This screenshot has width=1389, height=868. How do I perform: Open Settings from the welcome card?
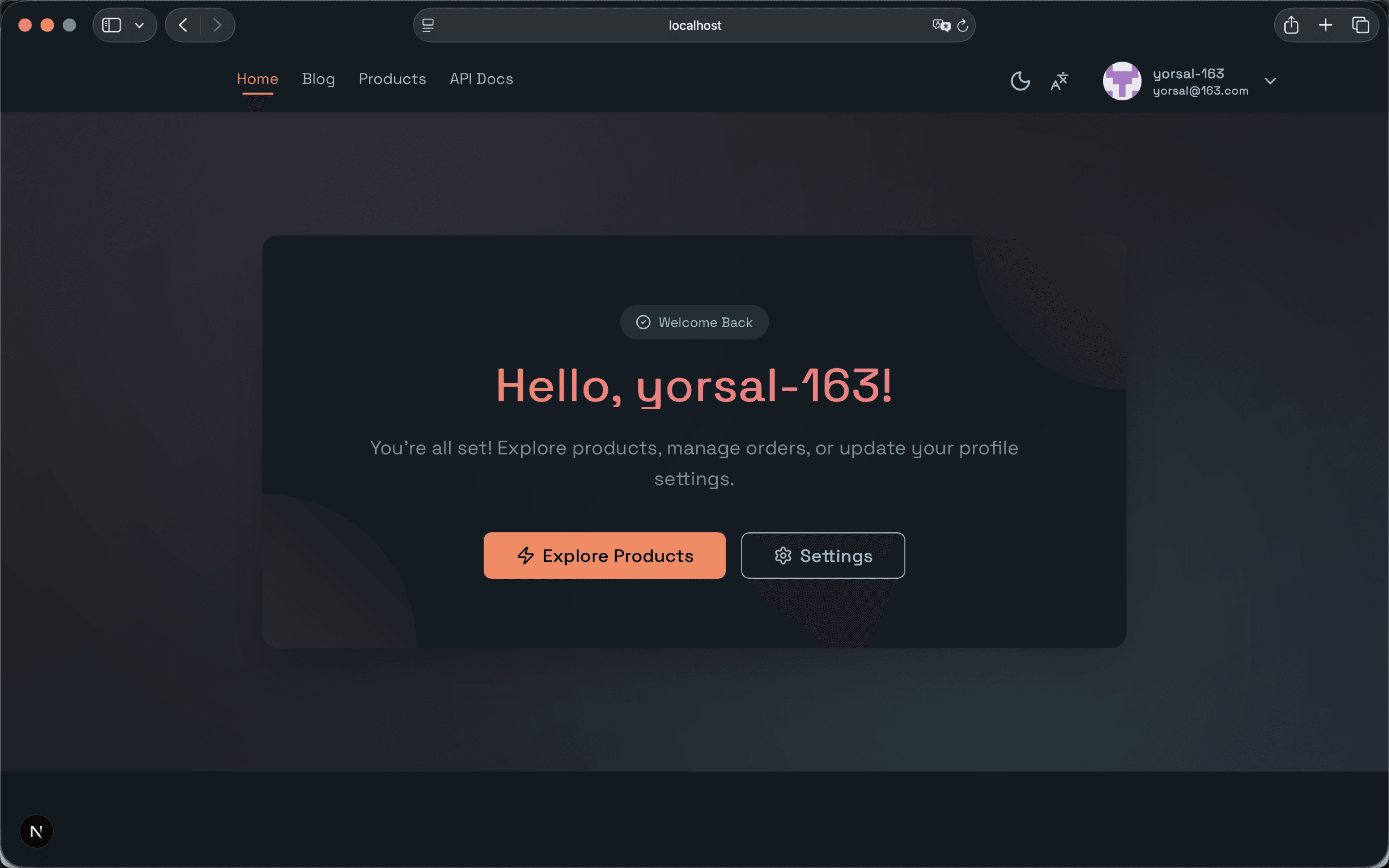pyautogui.click(x=823, y=555)
